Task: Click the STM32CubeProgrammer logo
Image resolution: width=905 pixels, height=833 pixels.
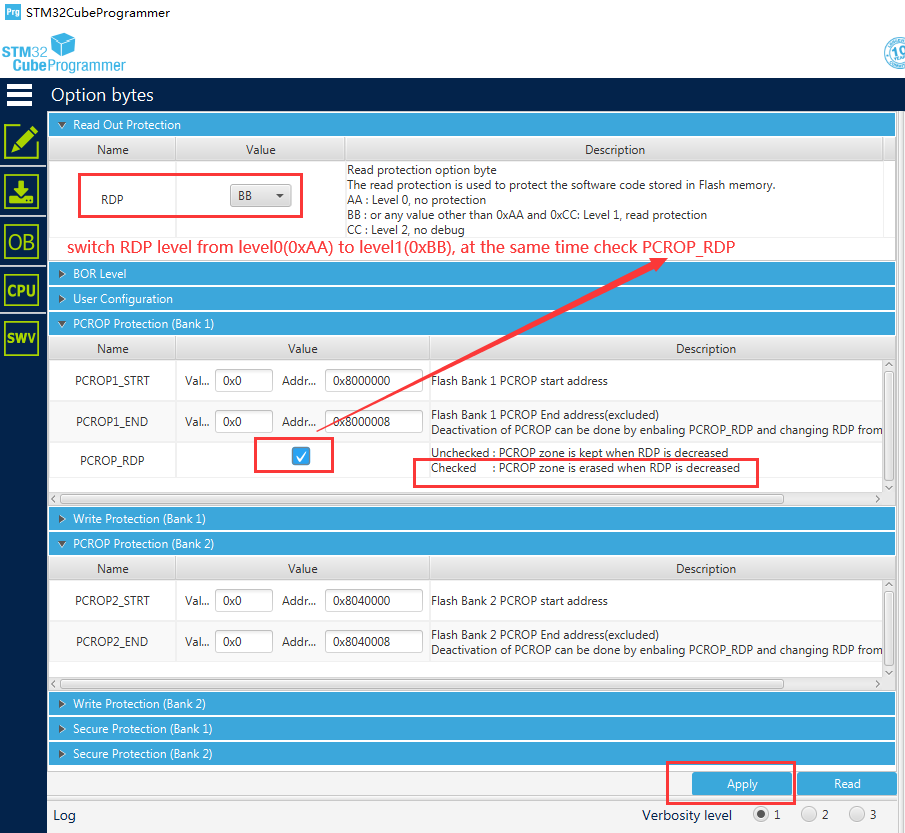Action: coord(63,53)
